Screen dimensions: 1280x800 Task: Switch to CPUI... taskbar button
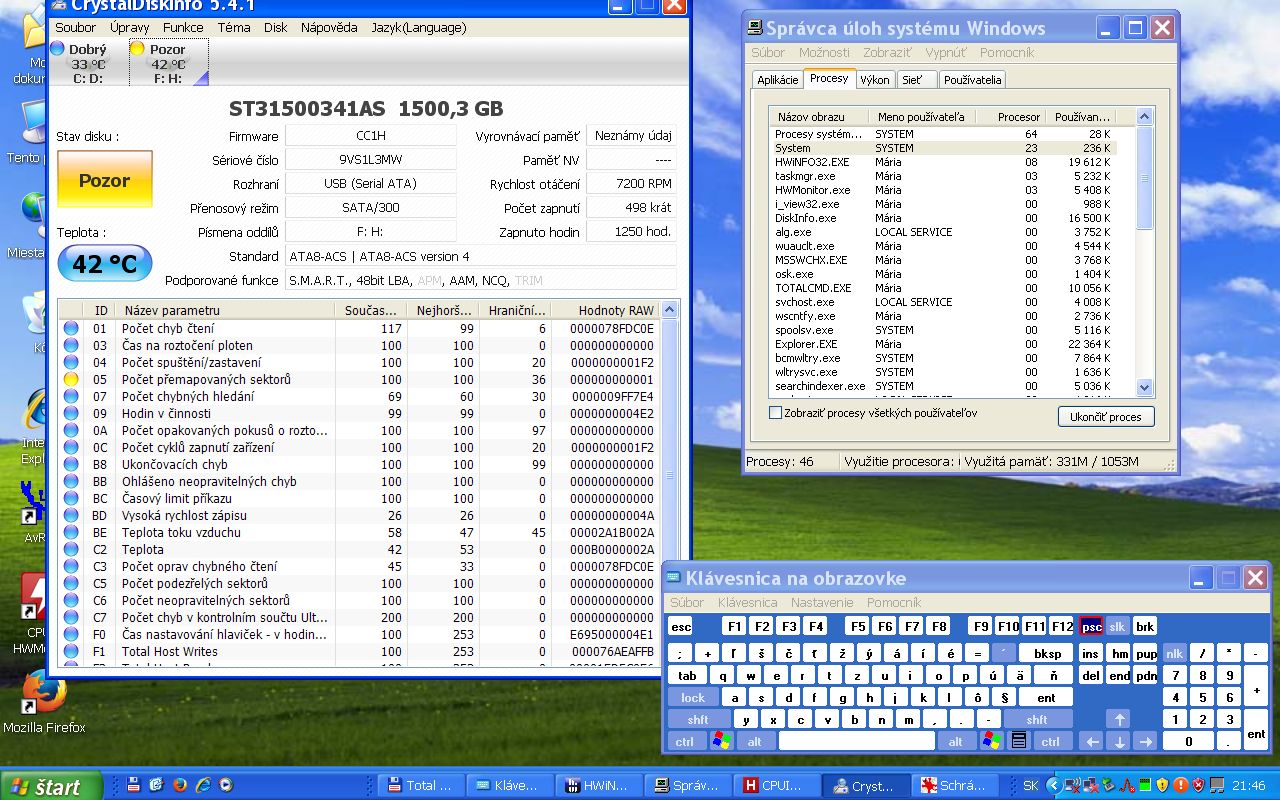776,785
